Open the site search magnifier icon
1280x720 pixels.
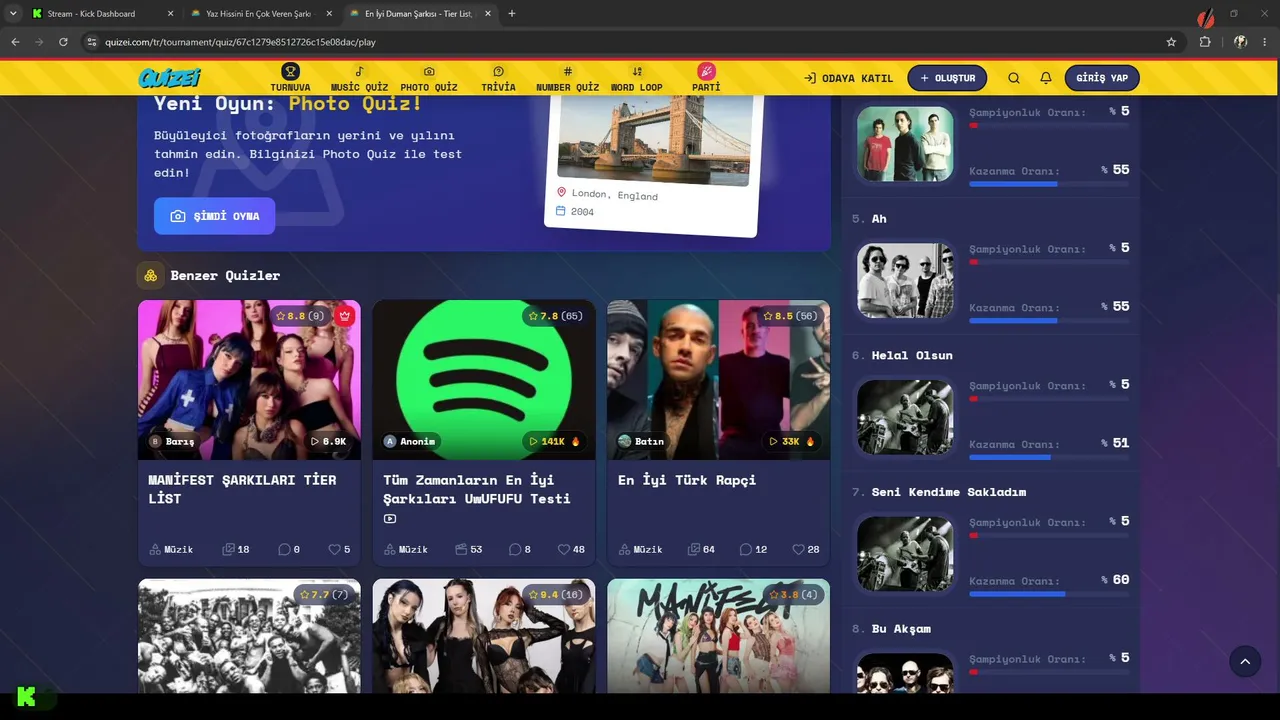1014,78
